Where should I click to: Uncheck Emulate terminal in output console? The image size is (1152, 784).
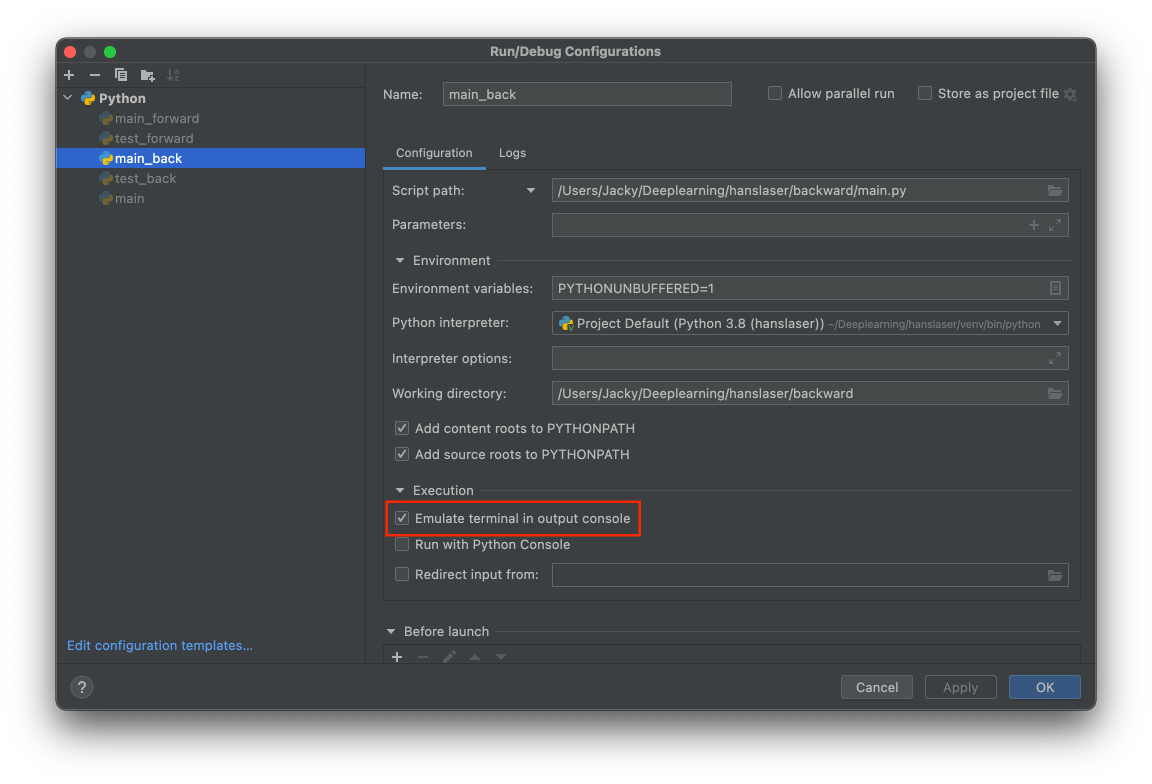point(401,518)
